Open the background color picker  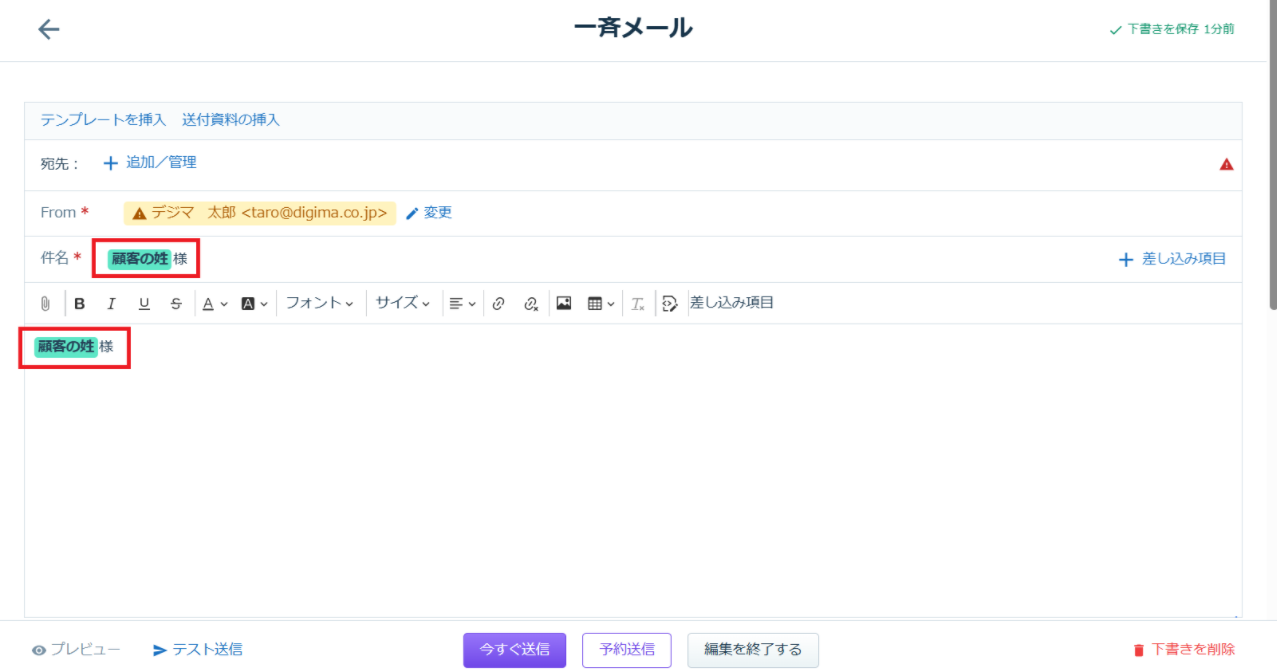[x=255, y=304]
